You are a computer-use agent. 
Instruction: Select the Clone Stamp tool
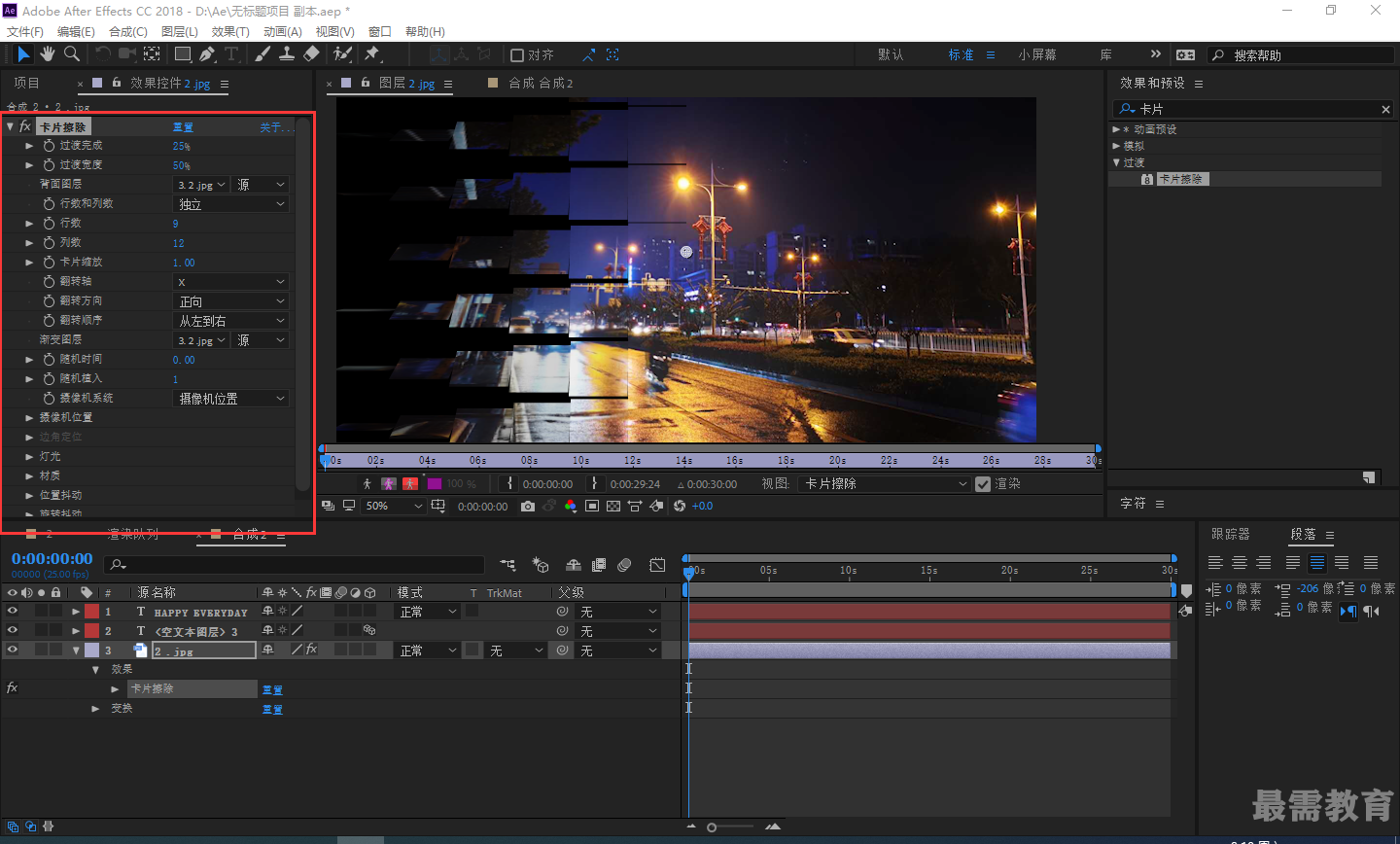(287, 54)
